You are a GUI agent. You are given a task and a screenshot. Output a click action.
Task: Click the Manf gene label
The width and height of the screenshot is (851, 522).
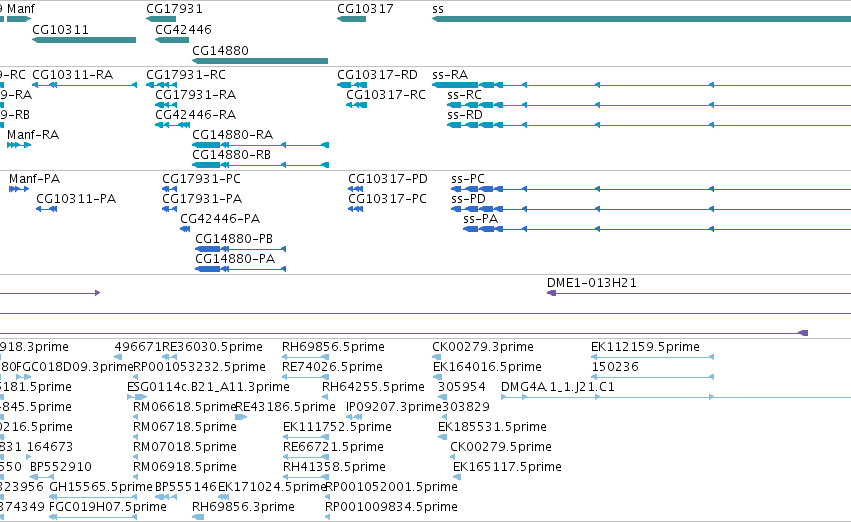coord(21,9)
